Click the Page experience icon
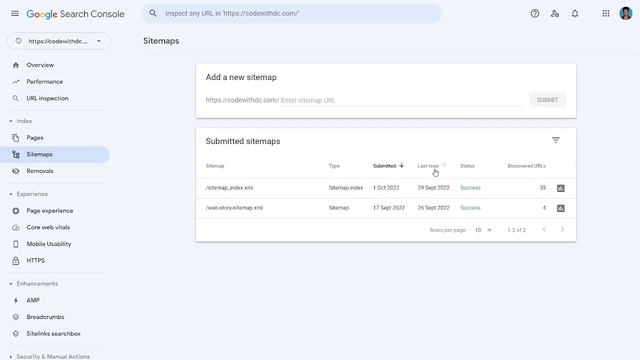640x360 pixels. [16, 211]
